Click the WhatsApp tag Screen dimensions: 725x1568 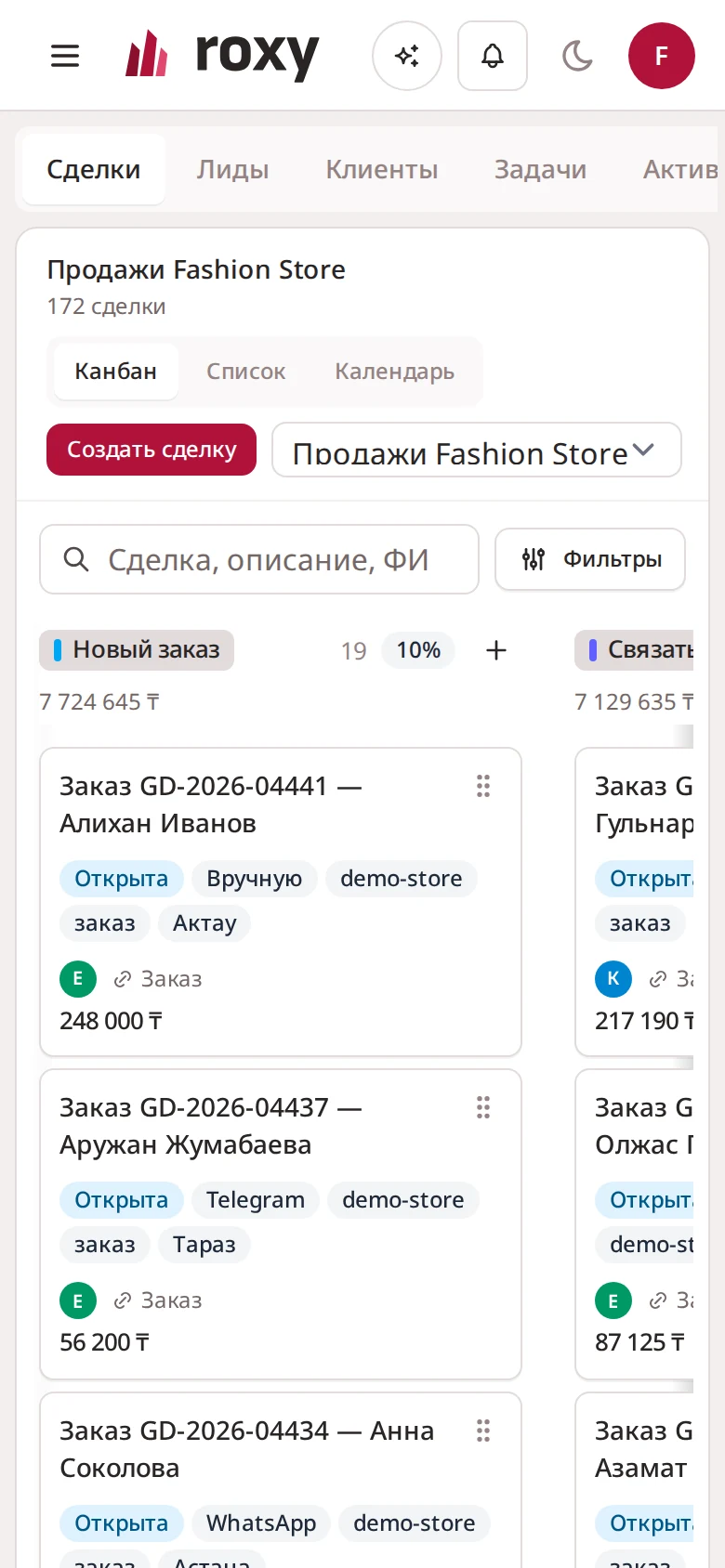click(261, 1523)
